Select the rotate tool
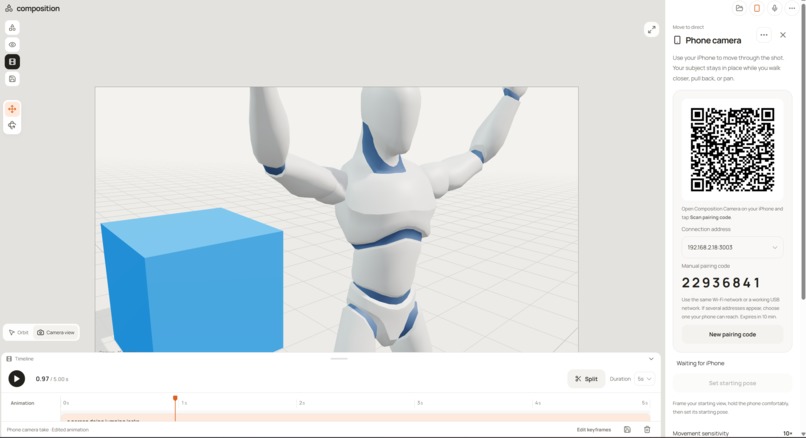The width and height of the screenshot is (806, 438). (x=12, y=125)
